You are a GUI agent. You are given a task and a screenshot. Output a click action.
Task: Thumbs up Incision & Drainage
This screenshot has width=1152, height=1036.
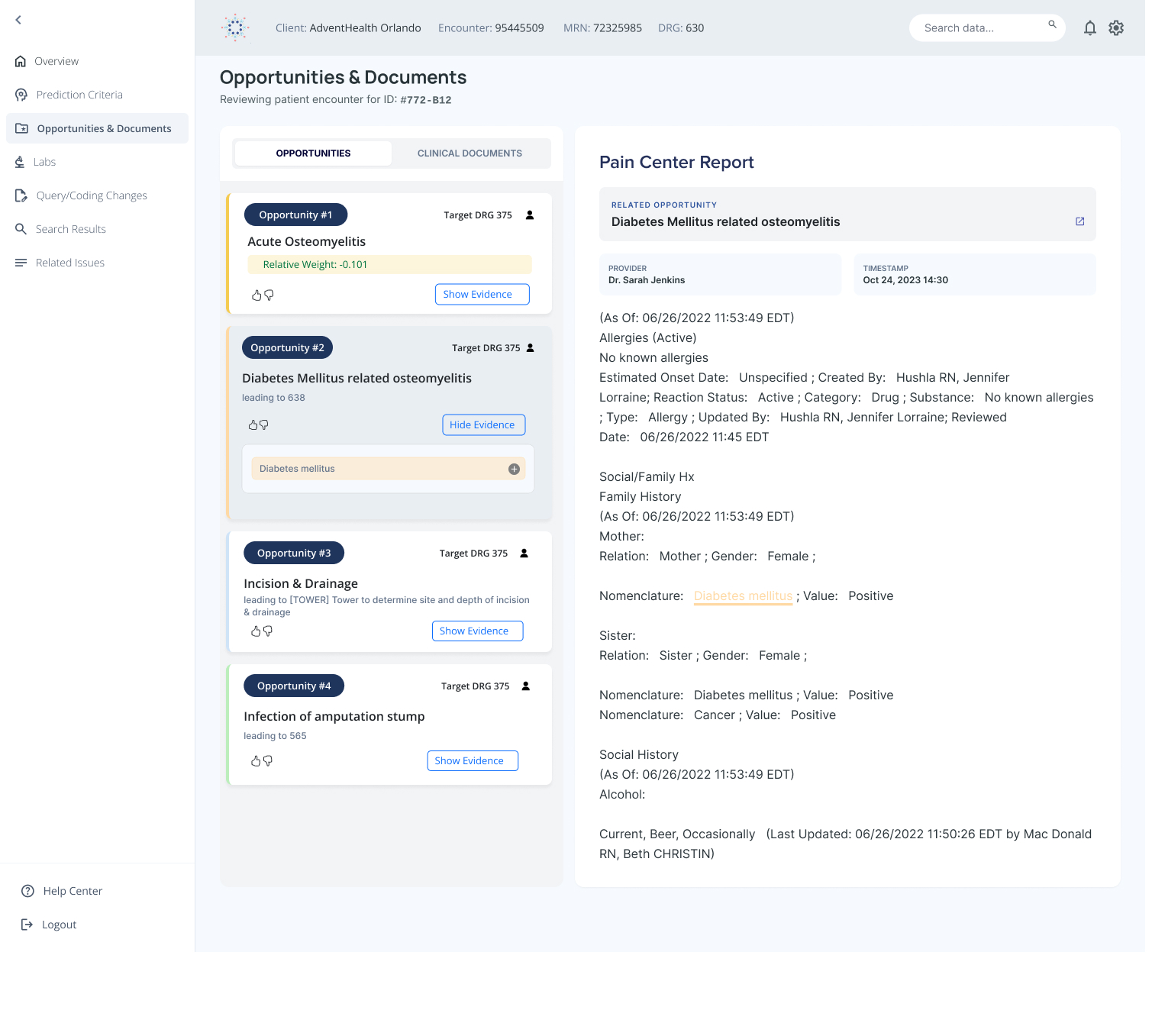[256, 631]
